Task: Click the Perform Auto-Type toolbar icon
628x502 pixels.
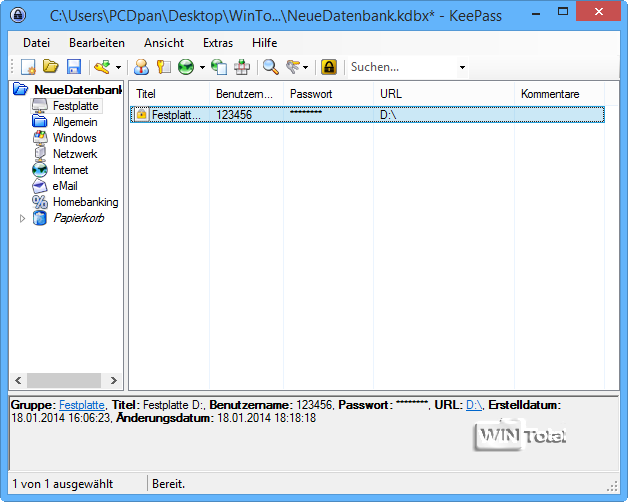Action: [x=242, y=67]
